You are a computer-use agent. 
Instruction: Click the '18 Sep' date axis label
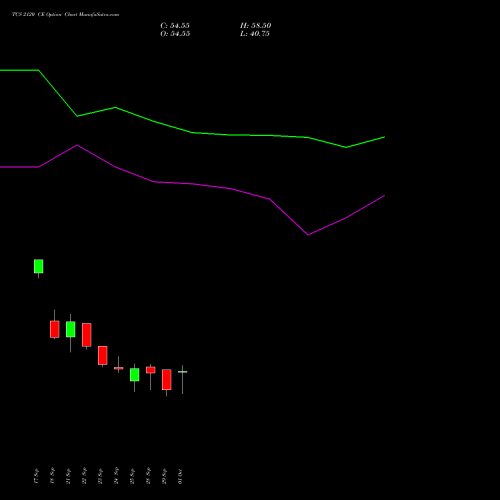click(x=52, y=476)
